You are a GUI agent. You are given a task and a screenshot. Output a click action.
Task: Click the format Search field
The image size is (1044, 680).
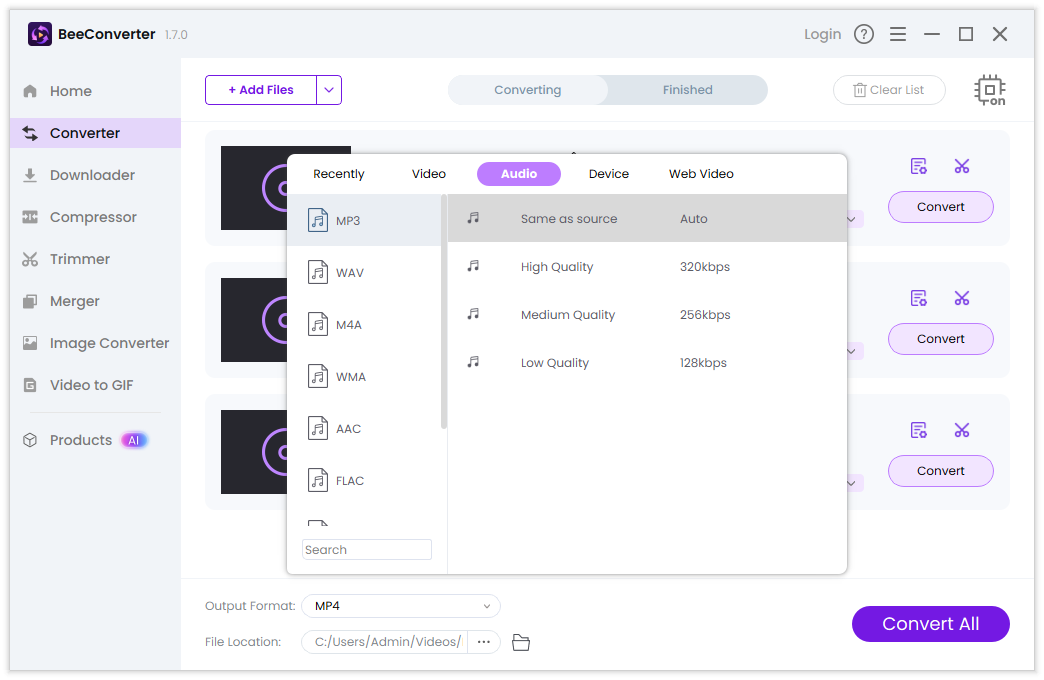click(367, 550)
